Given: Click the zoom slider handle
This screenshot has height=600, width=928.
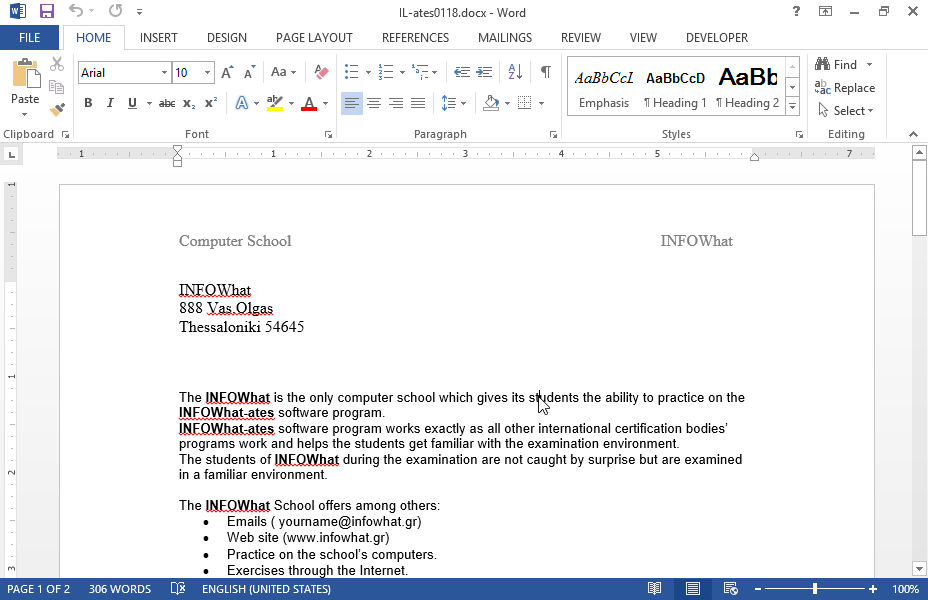Looking at the screenshot, I should click(x=815, y=589).
